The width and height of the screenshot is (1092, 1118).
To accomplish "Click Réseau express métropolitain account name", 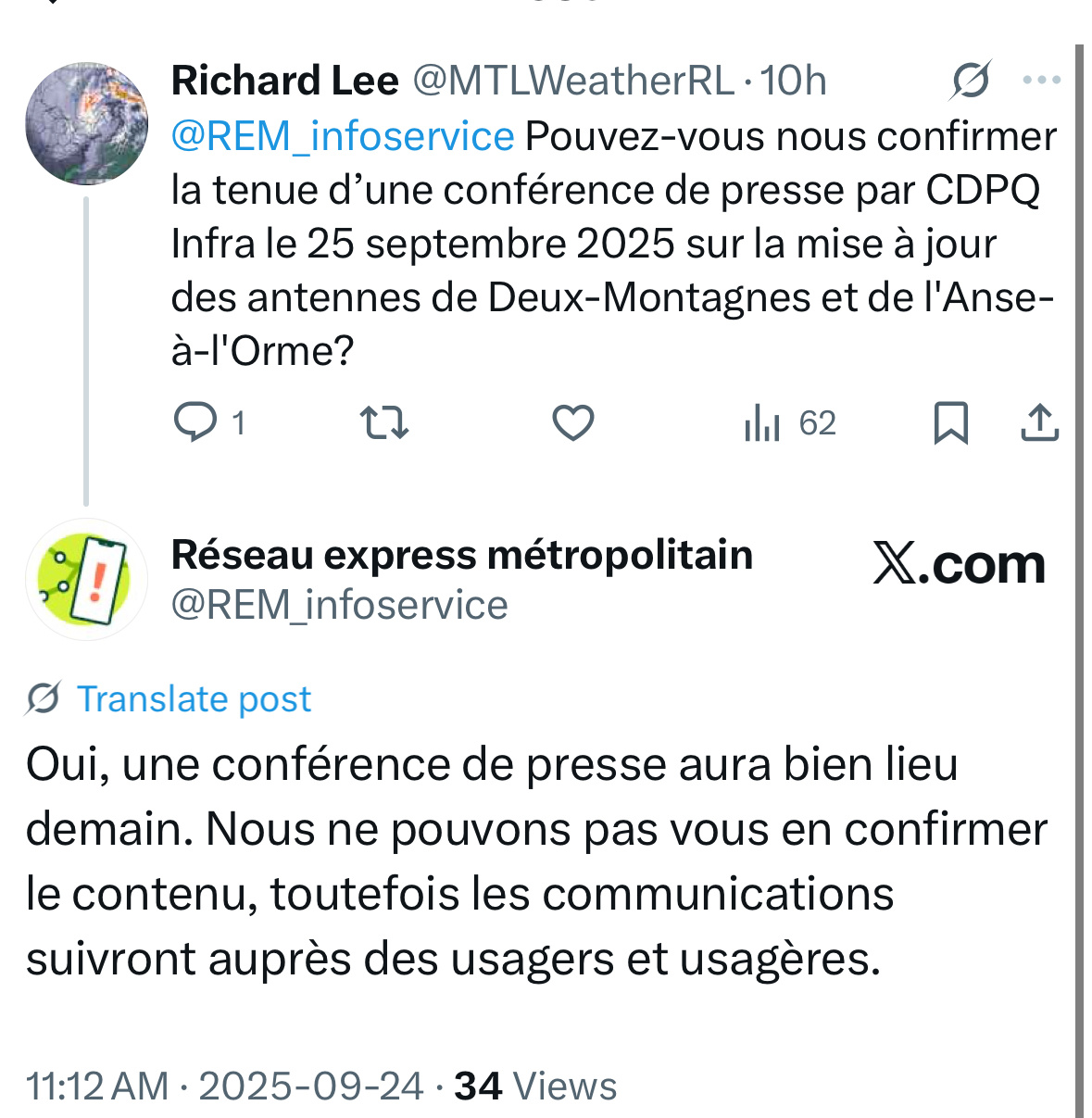I will click(461, 555).
